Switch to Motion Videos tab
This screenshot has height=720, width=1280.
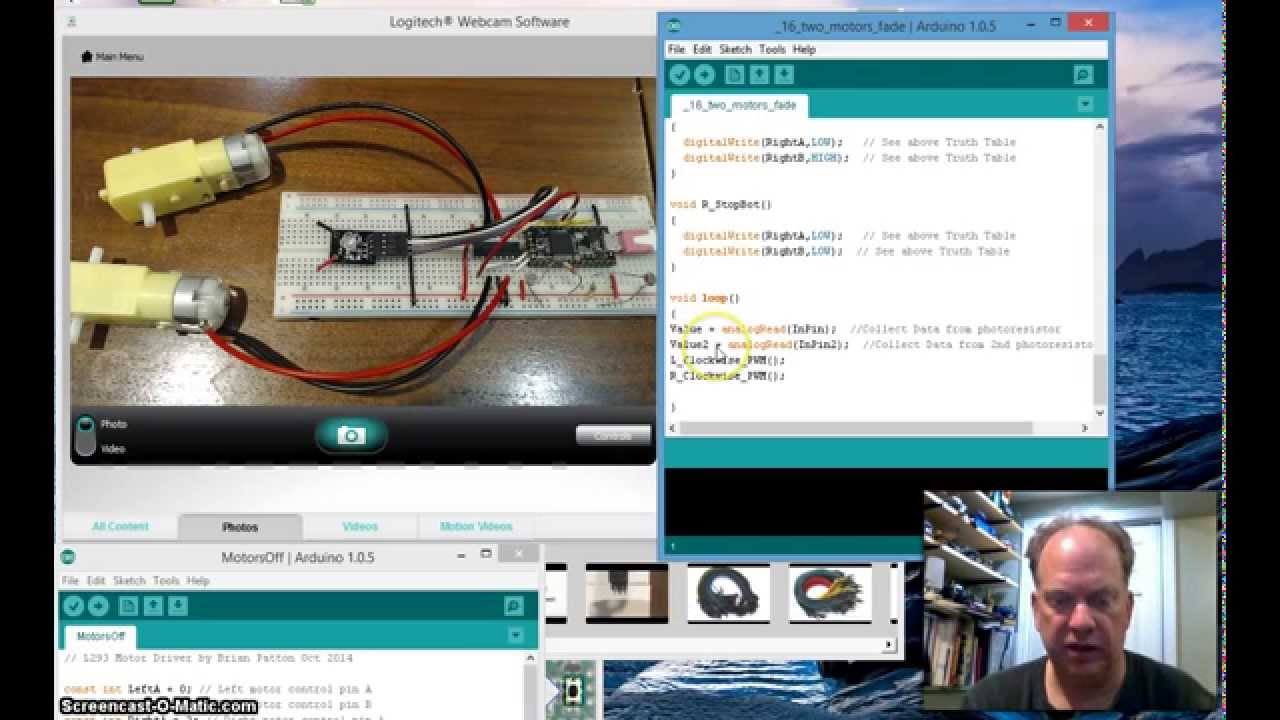pos(476,526)
